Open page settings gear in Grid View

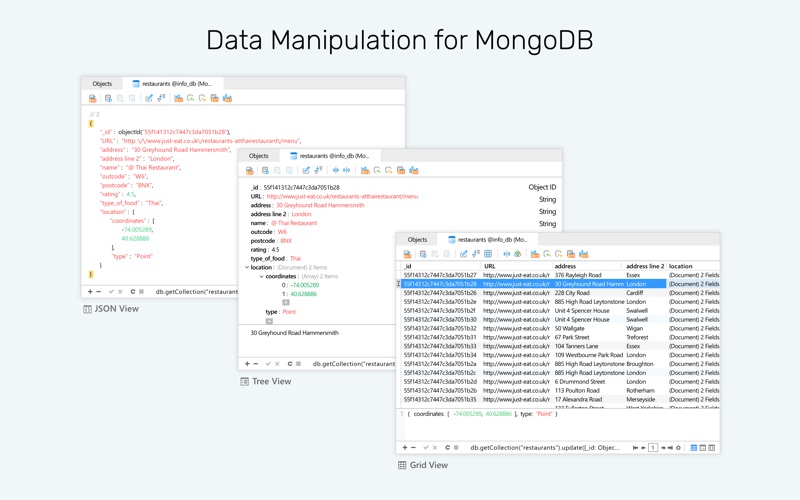678,448
